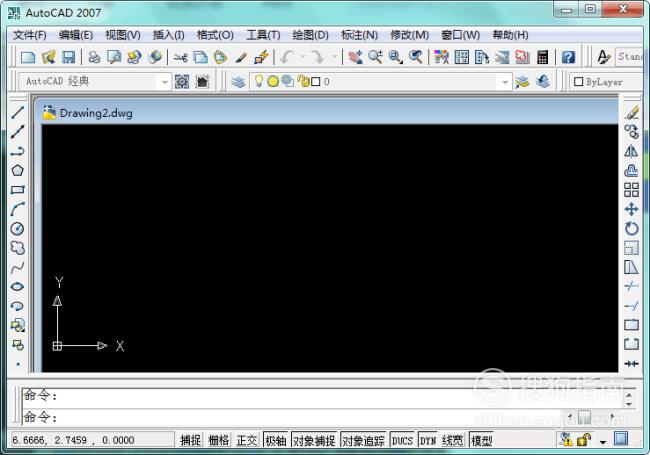
Task: Open the Layer Properties Manager icon
Action: (x=238, y=82)
